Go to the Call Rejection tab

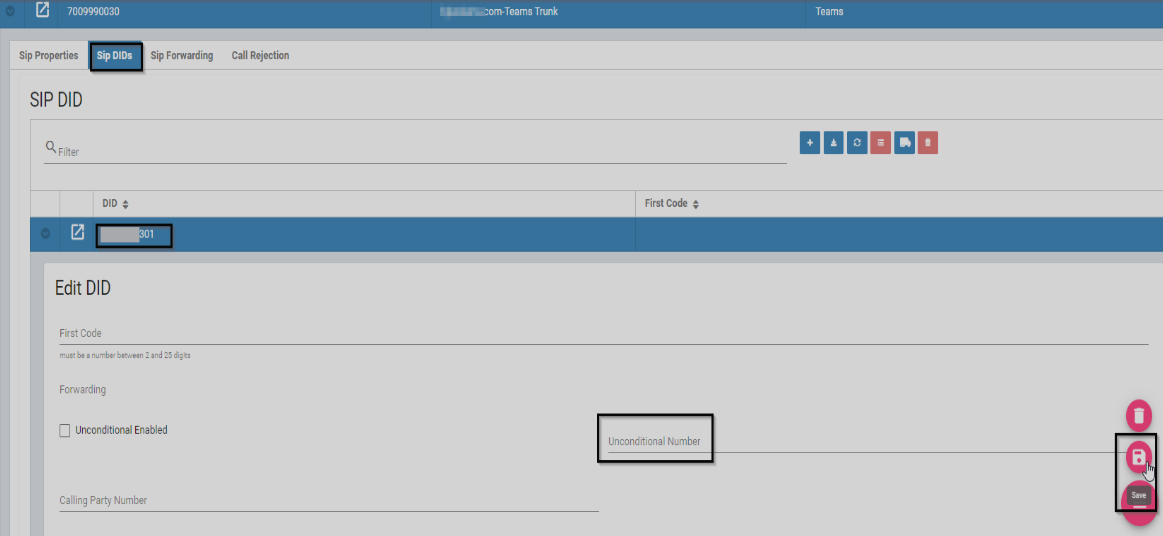click(260, 56)
